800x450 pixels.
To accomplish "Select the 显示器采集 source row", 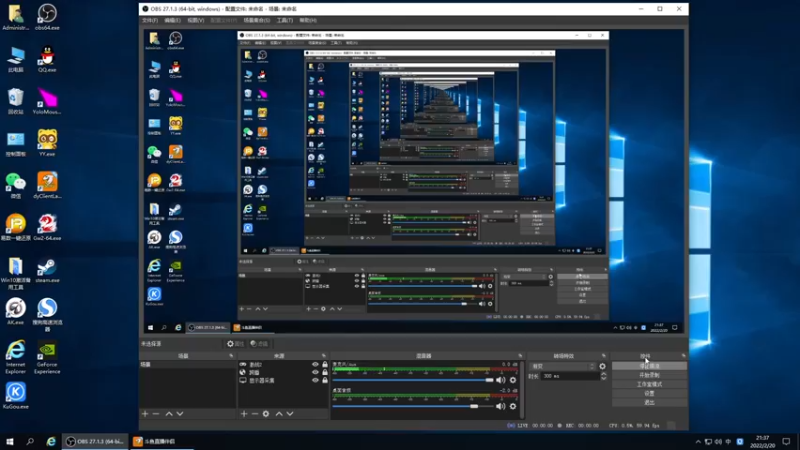I will pos(284,380).
